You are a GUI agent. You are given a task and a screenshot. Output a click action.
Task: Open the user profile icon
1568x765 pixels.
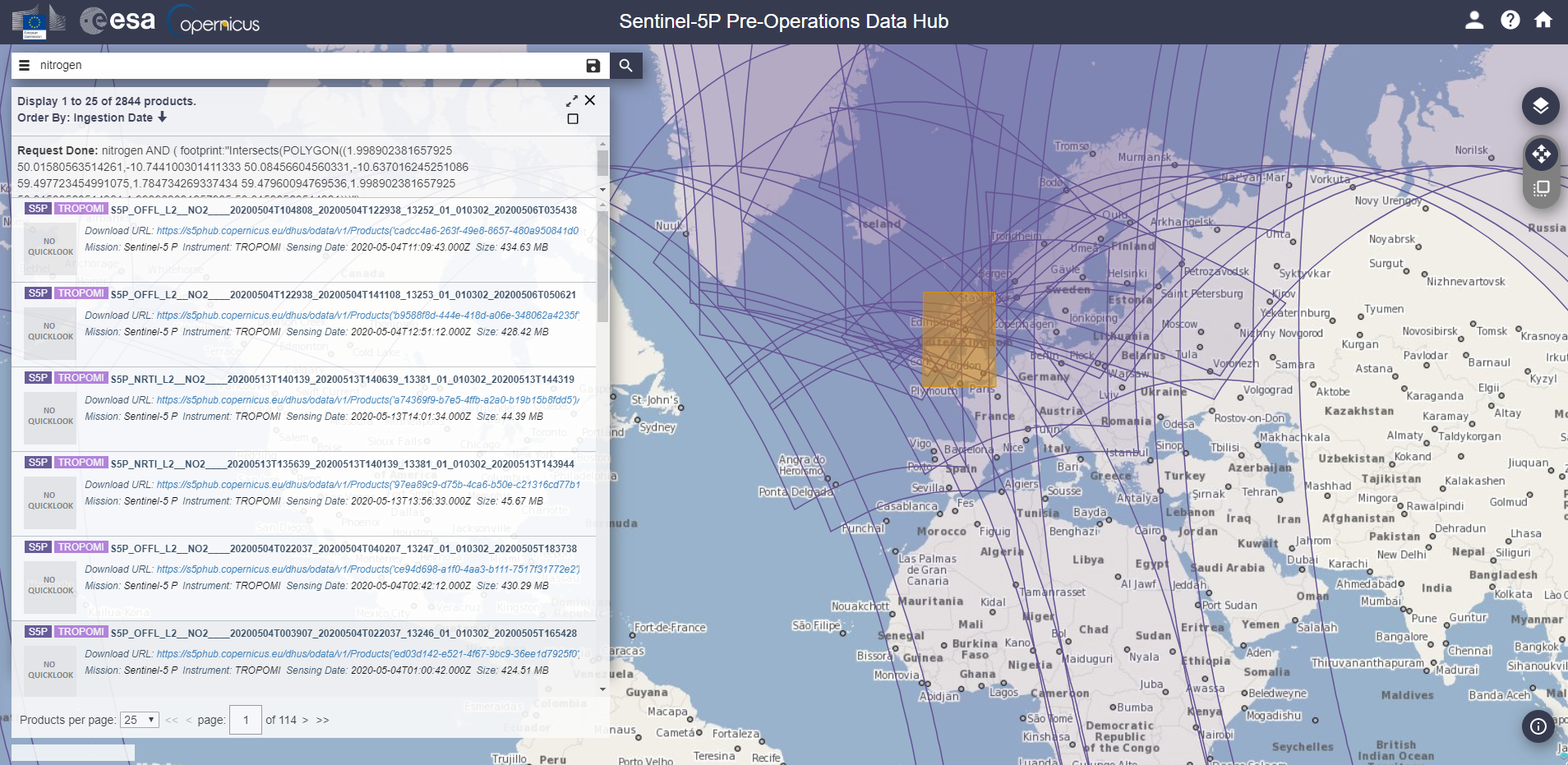[x=1473, y=21]
